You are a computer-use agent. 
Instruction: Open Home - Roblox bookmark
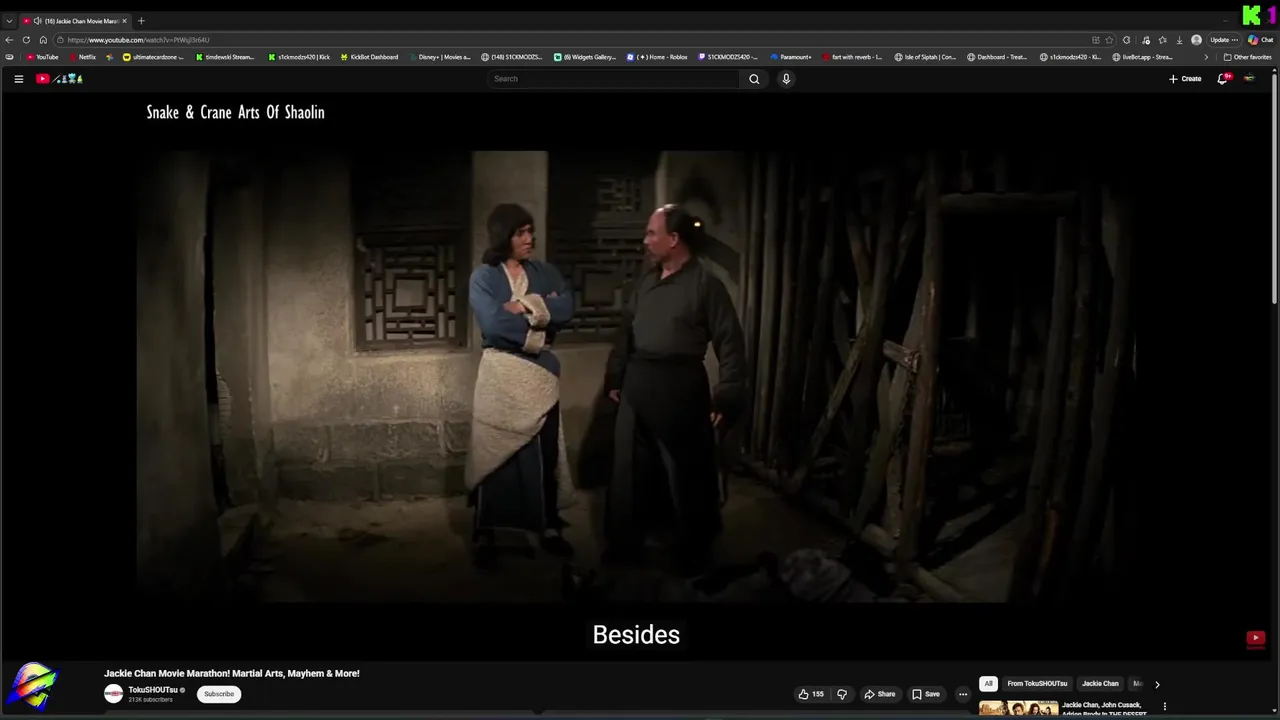[657, 57]
